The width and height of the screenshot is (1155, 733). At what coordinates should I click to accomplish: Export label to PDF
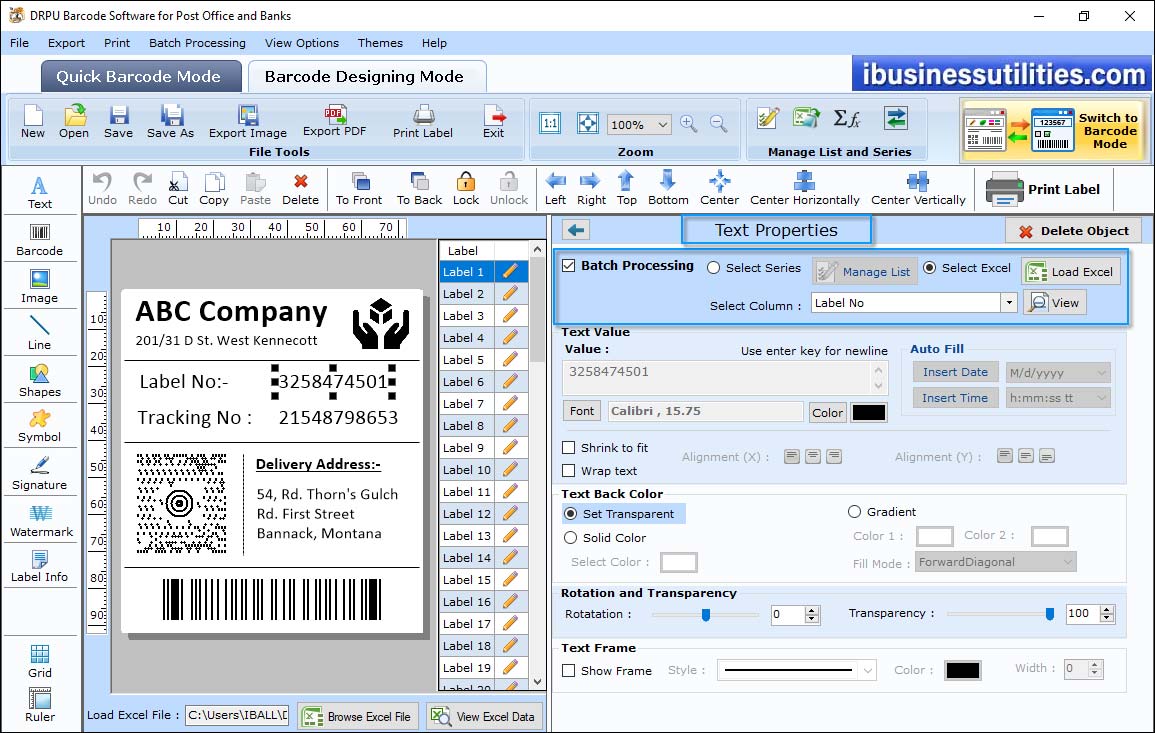tap(334, 122)
